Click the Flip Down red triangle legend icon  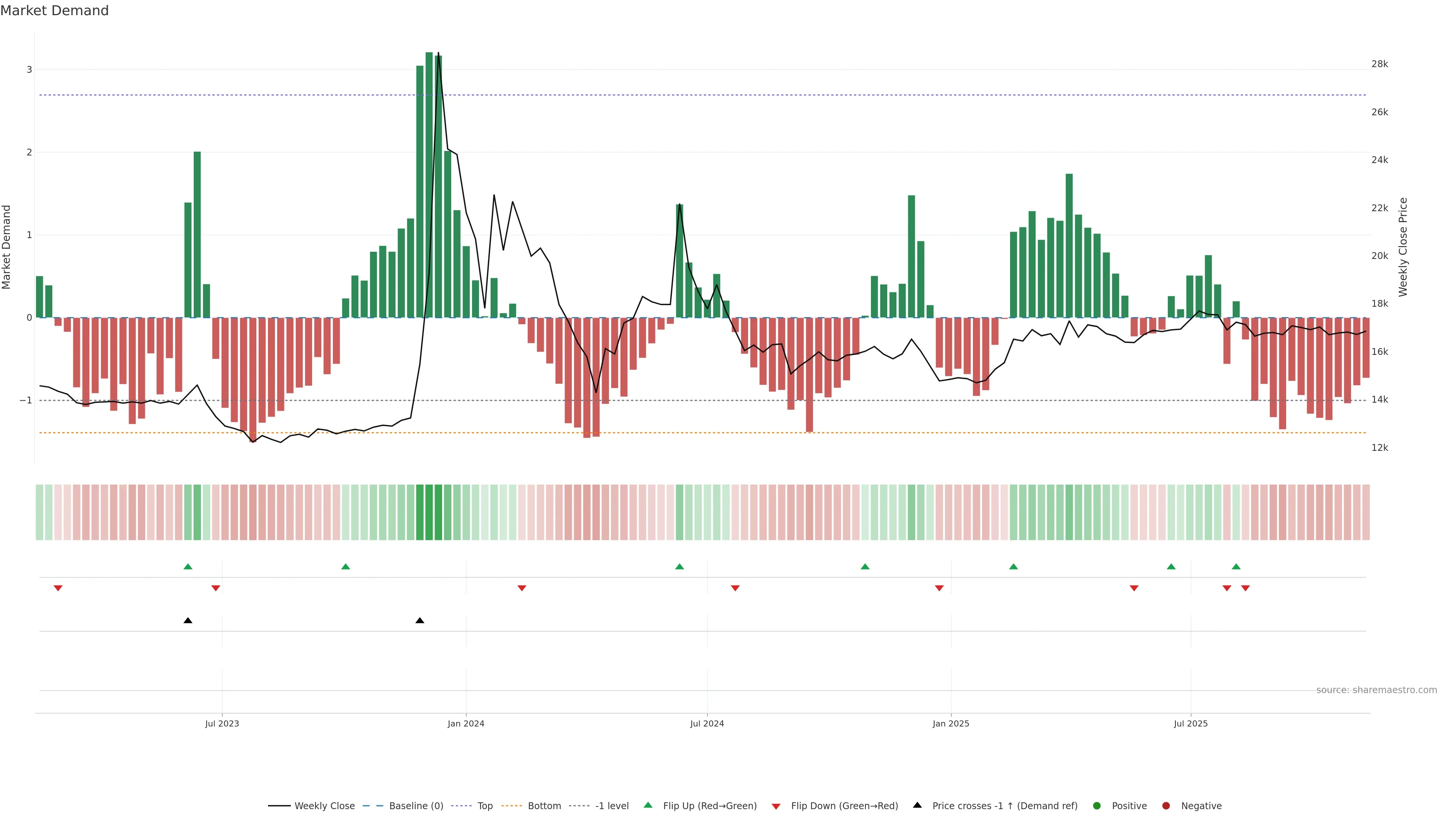point(776,806)
